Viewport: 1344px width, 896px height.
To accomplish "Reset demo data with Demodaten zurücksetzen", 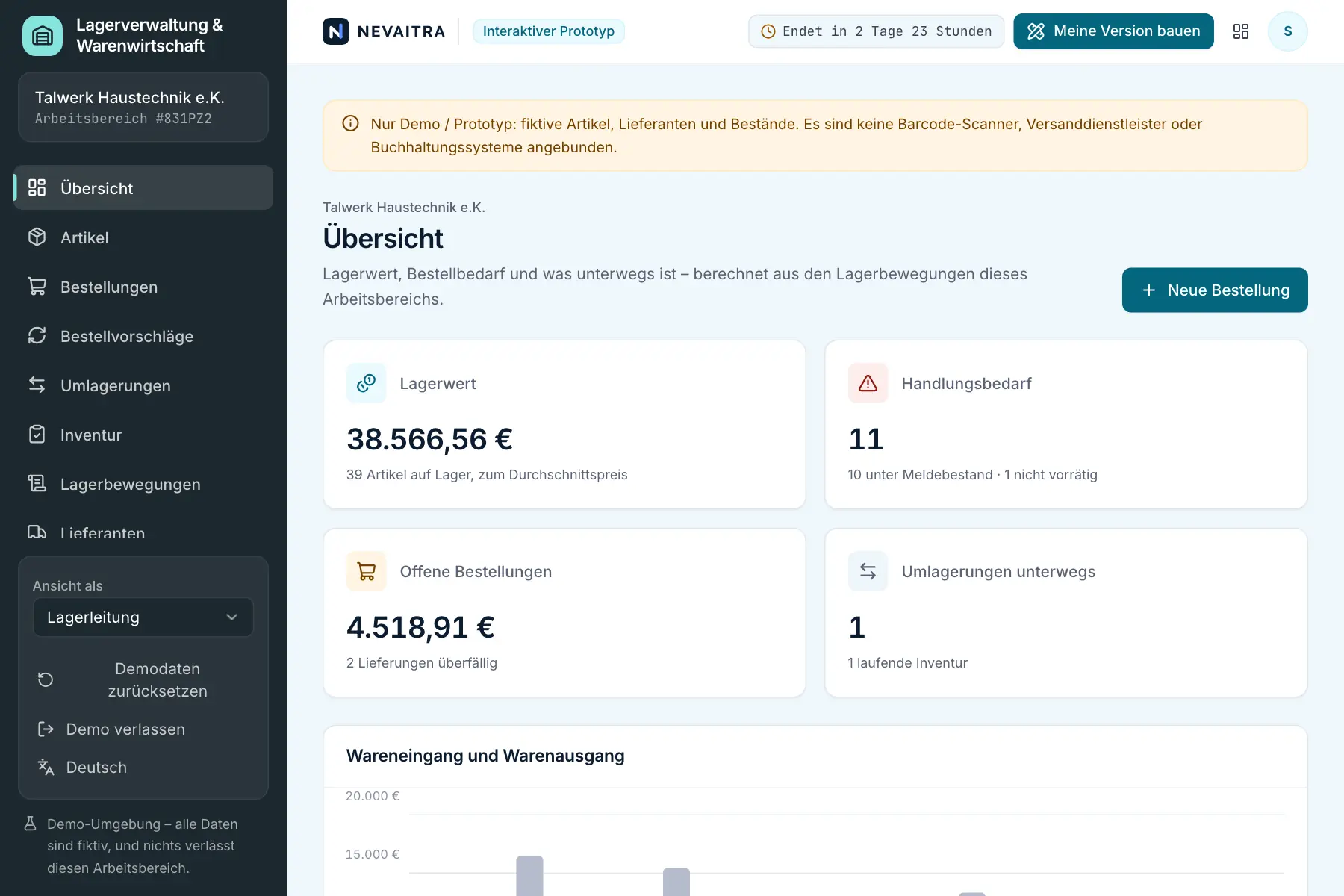I will (x=143, y=680).
